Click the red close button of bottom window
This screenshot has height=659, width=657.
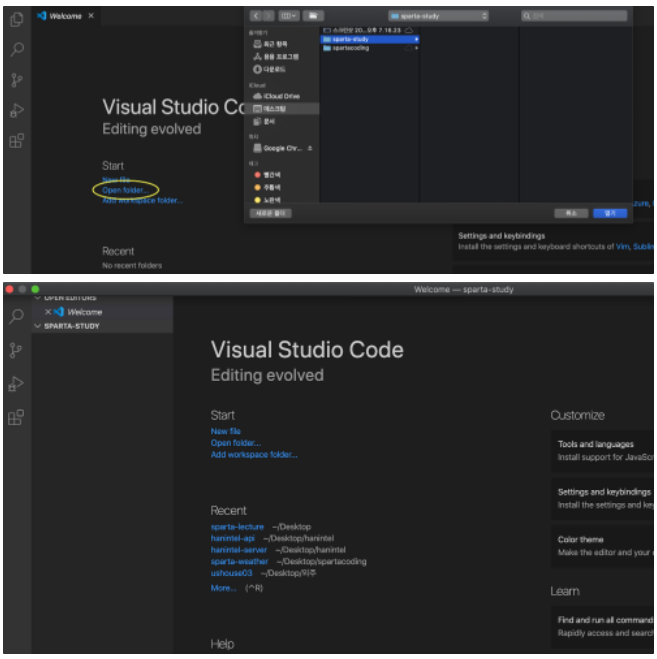(x=10, y=289)
